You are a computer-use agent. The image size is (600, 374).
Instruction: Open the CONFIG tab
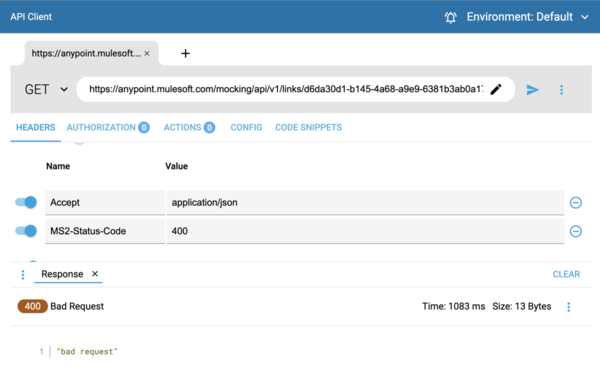246,127
